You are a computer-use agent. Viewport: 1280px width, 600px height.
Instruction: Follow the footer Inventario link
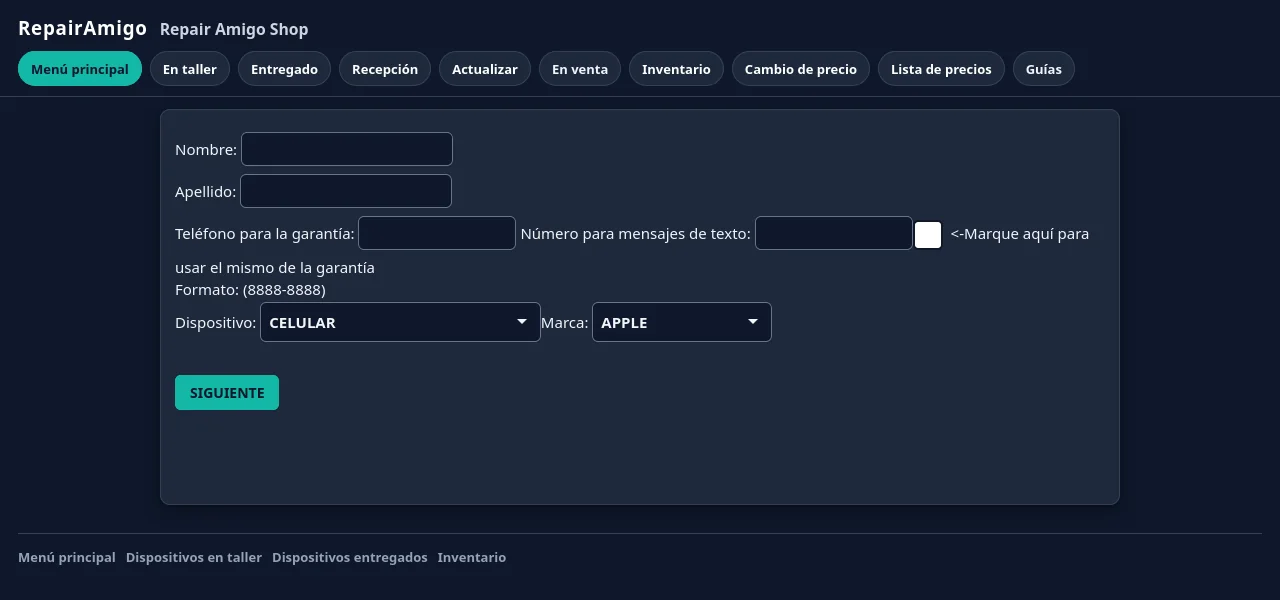(x=472, y=557)
